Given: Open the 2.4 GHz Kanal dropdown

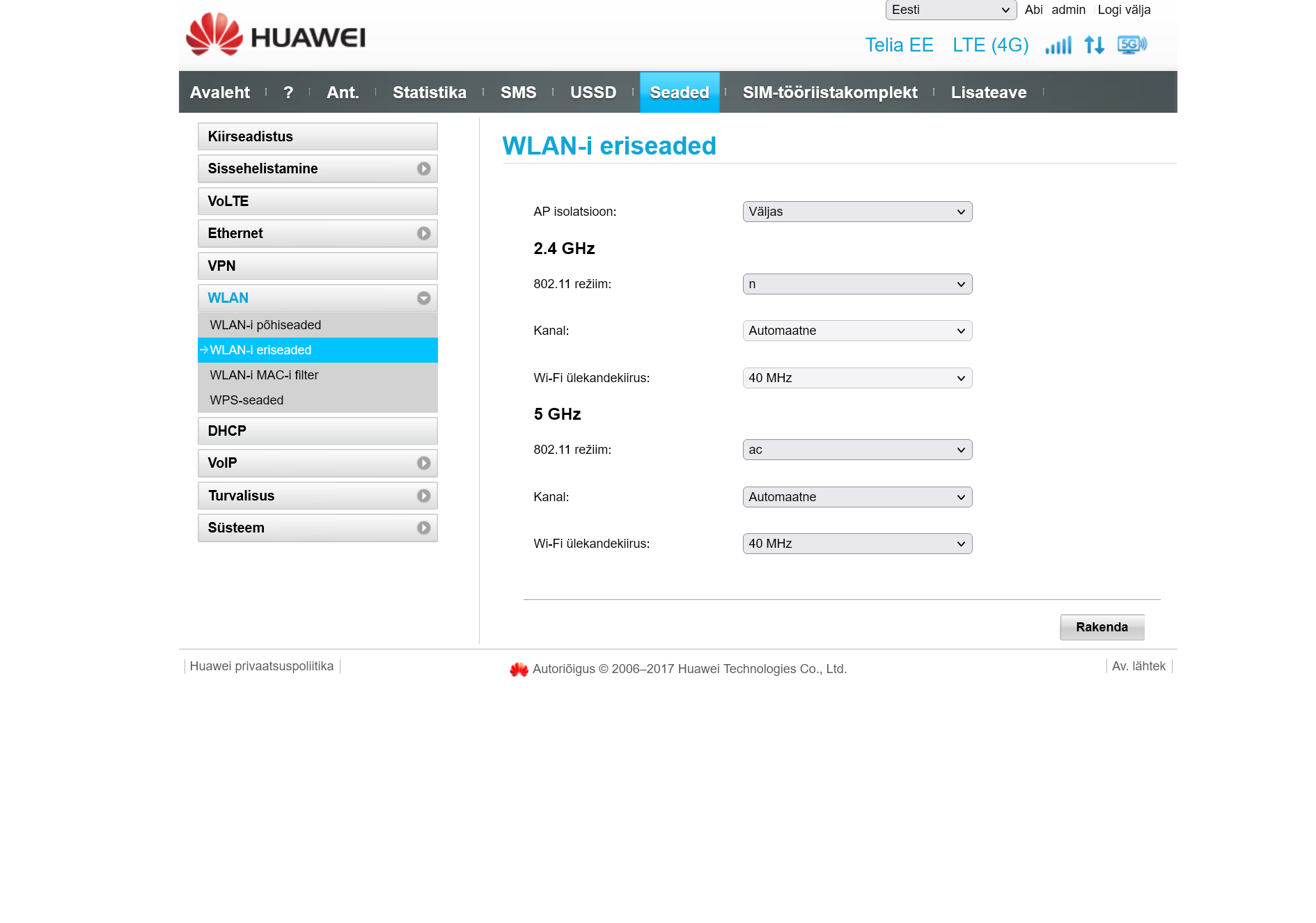Looking at the screenshot, I should click(857, 331).
